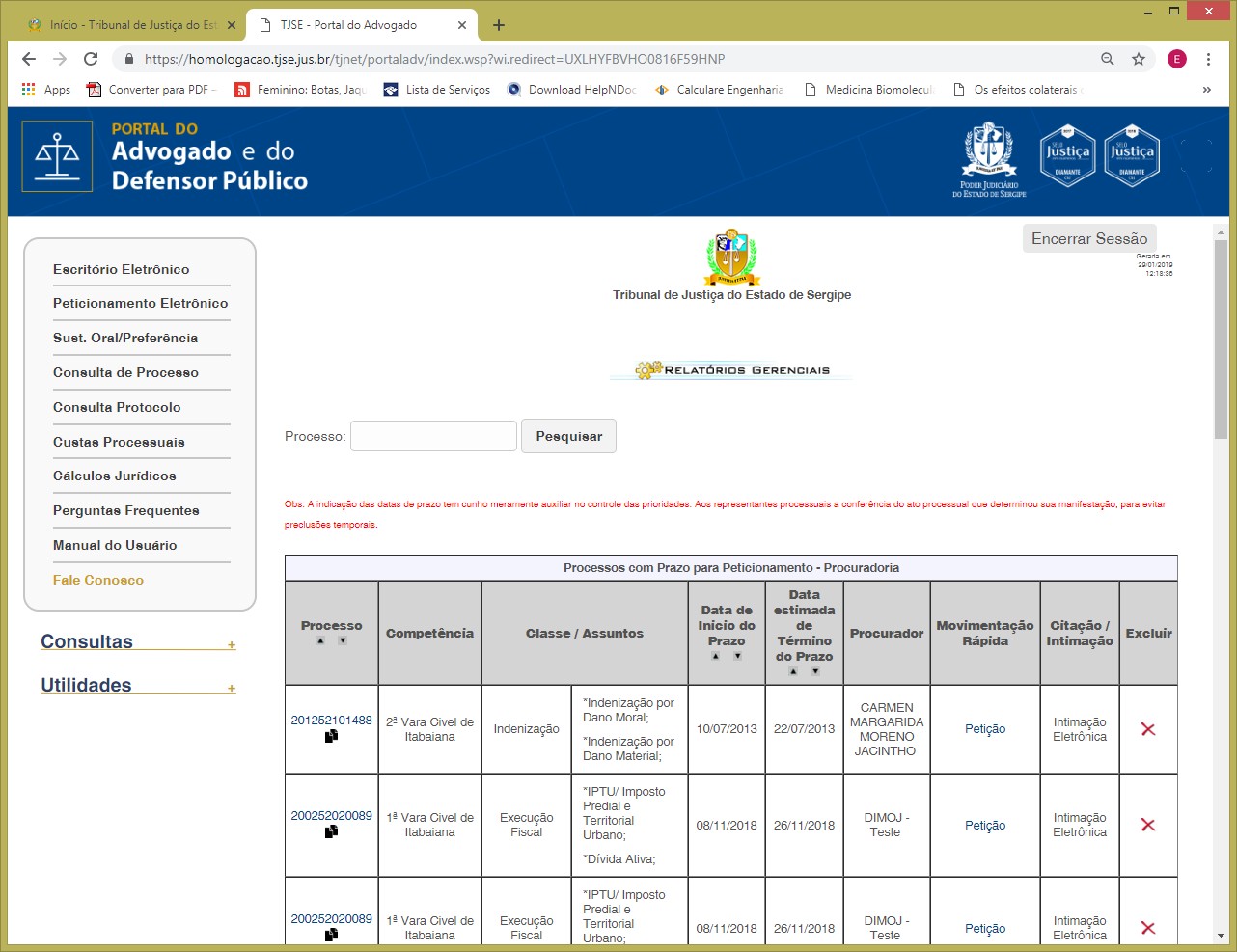Sort Data de Início do Prazo descending
The height and width of the screenshot is (952, 1237).
pyautogui.click(x=738, y=656)
